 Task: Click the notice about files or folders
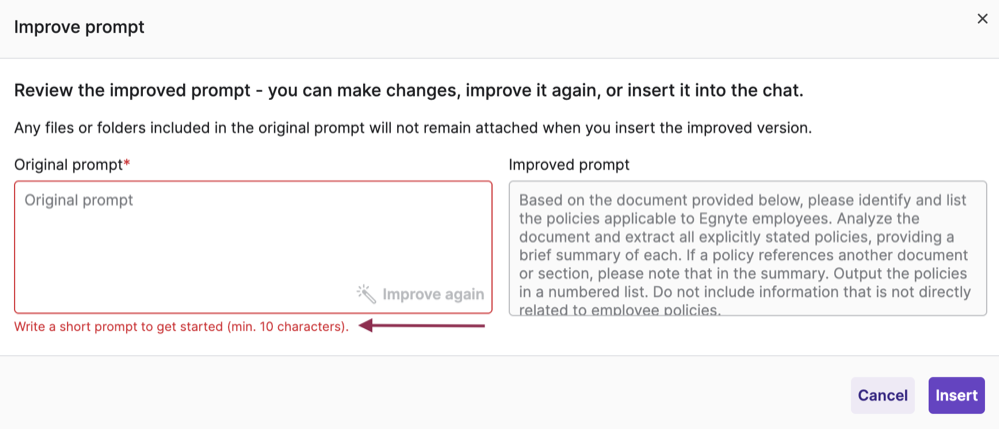click(413, 127)
